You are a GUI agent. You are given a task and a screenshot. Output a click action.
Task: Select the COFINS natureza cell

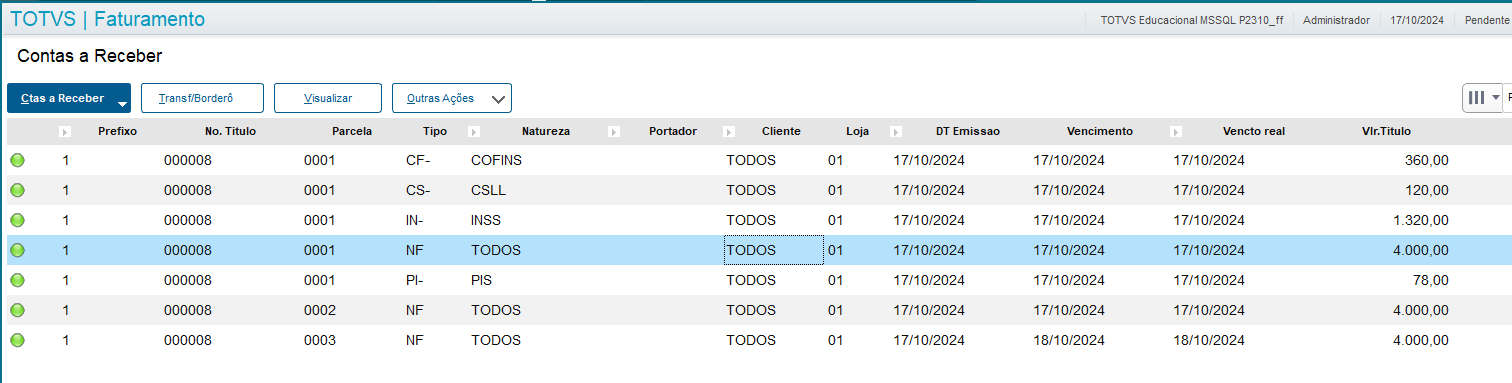(496, 160)
